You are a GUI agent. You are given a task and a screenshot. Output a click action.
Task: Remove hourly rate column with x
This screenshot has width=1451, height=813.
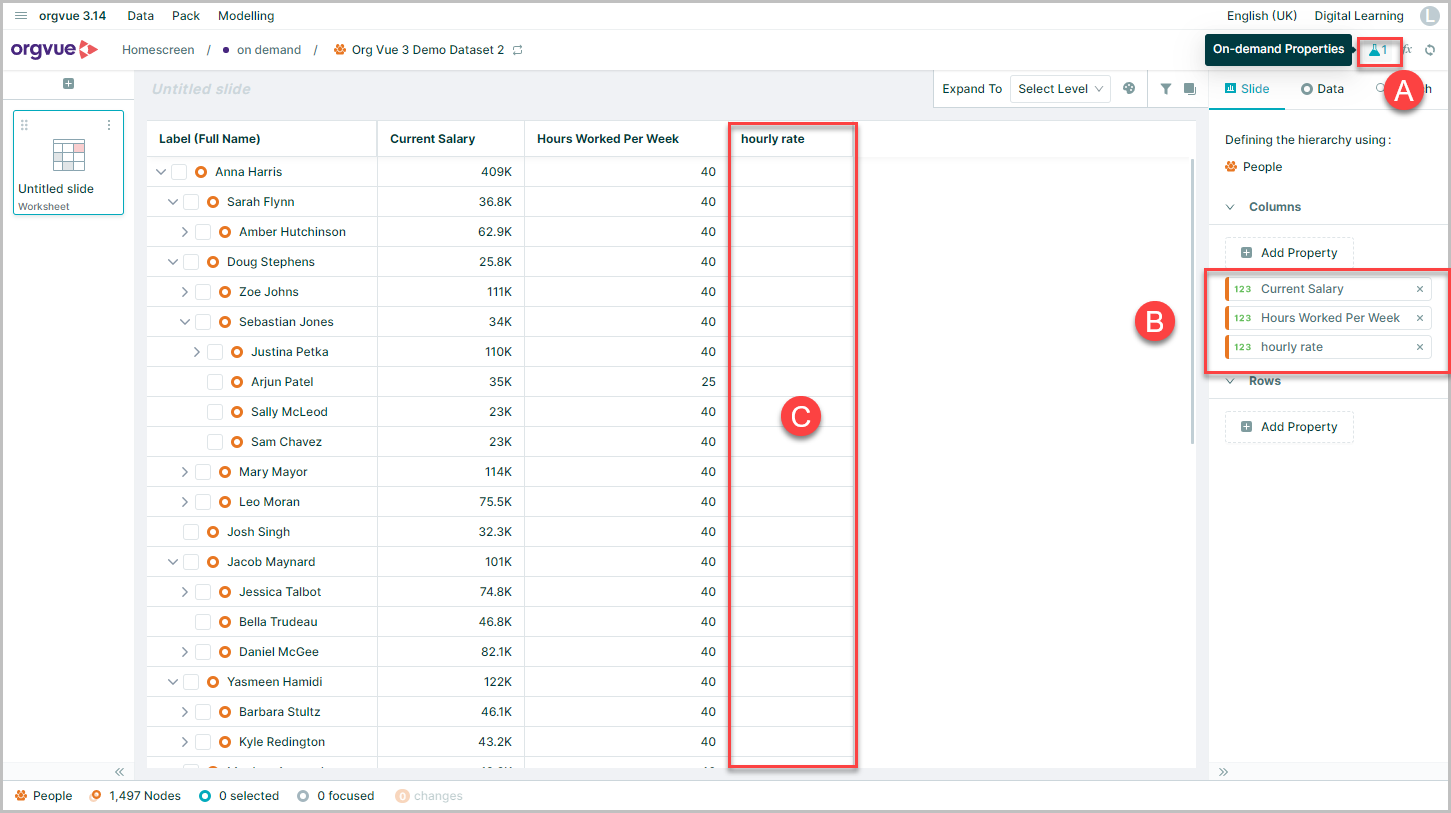(1419, 347)
